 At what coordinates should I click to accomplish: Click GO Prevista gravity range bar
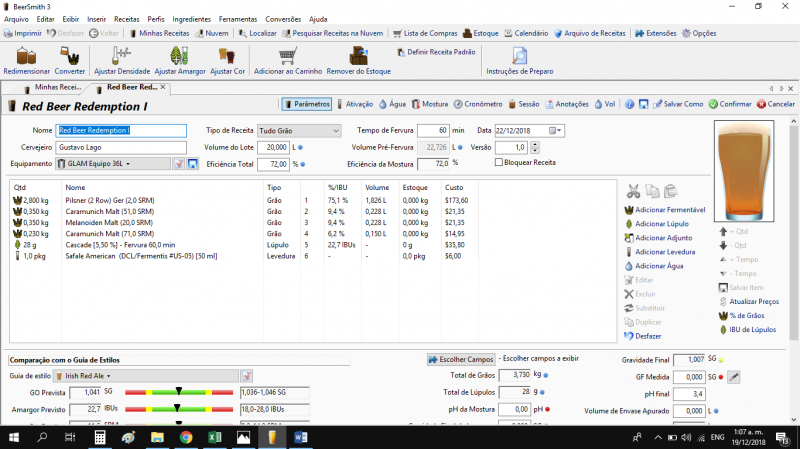coord(179,392)
